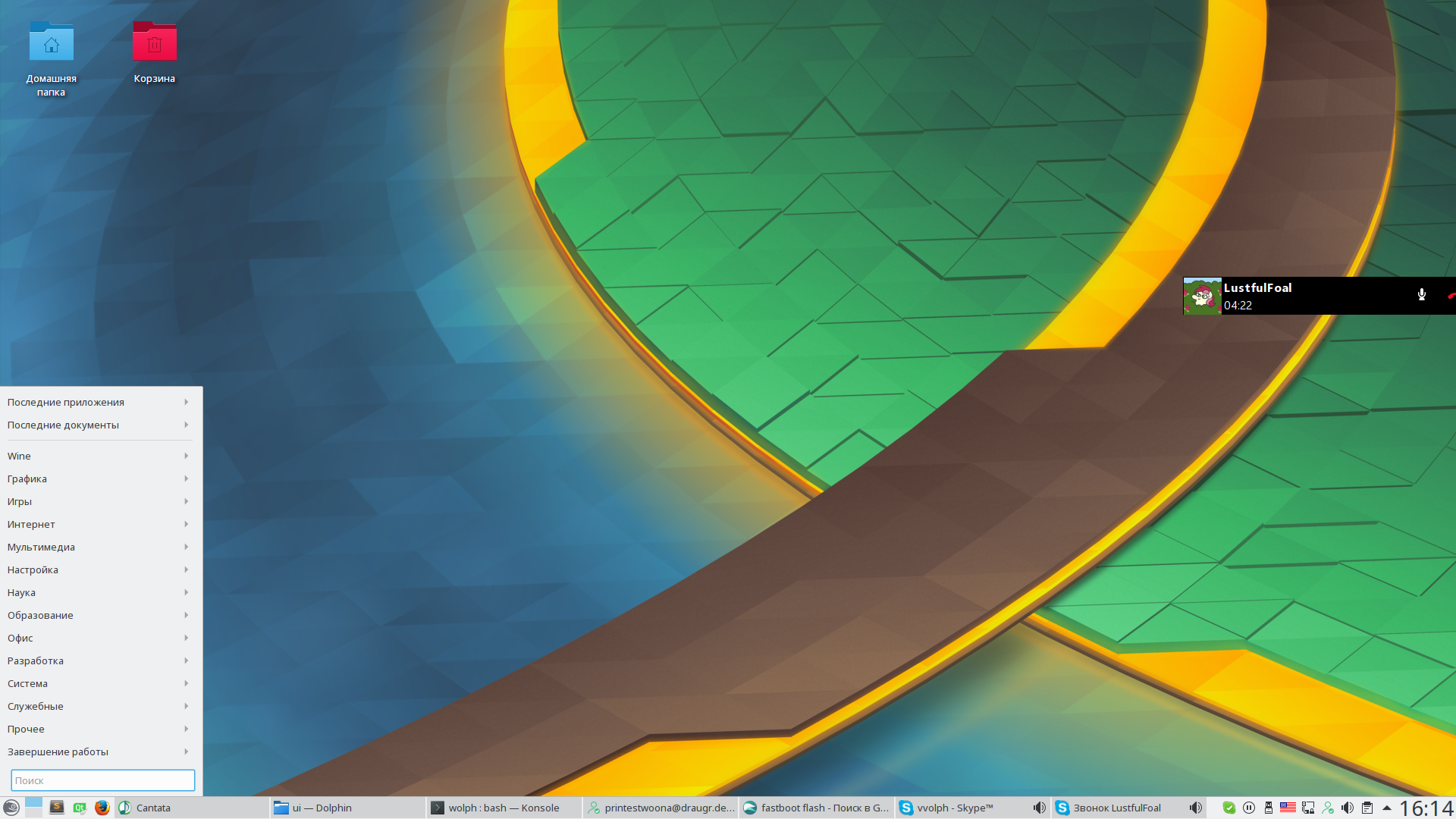Expand Разработка submenu arrow

click(x=186, y=661)
